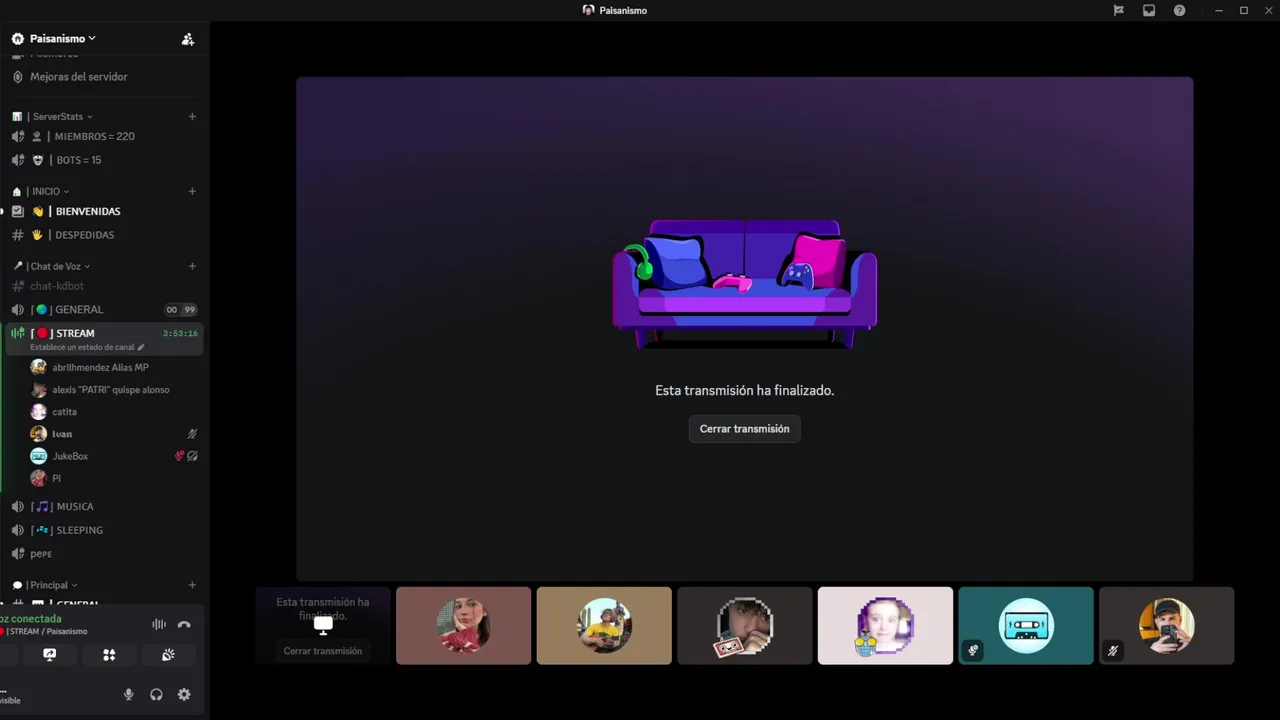
Task: Click the STREAM timer 3:53:16
Action: pos(180,333)
